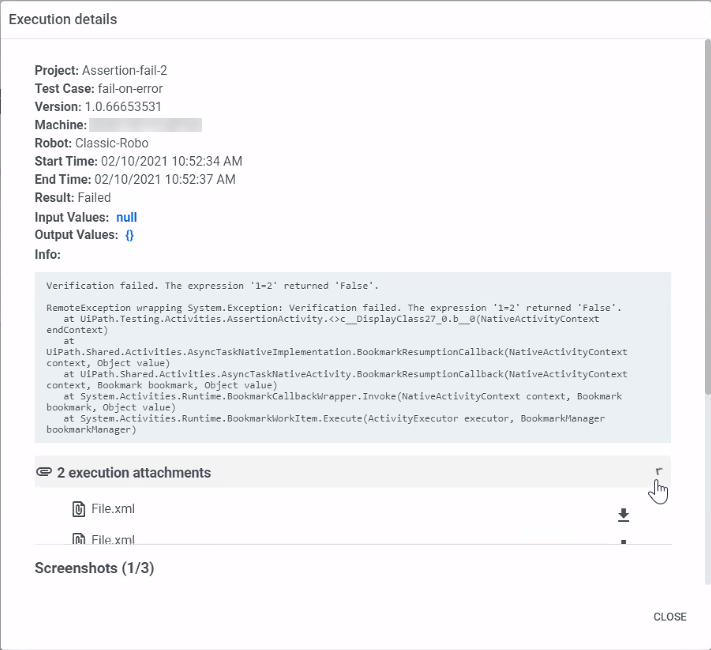The height and width of the screenshot is (650, 711).
Task: Download the first File.xml attachment
Action: click(623, 515)
